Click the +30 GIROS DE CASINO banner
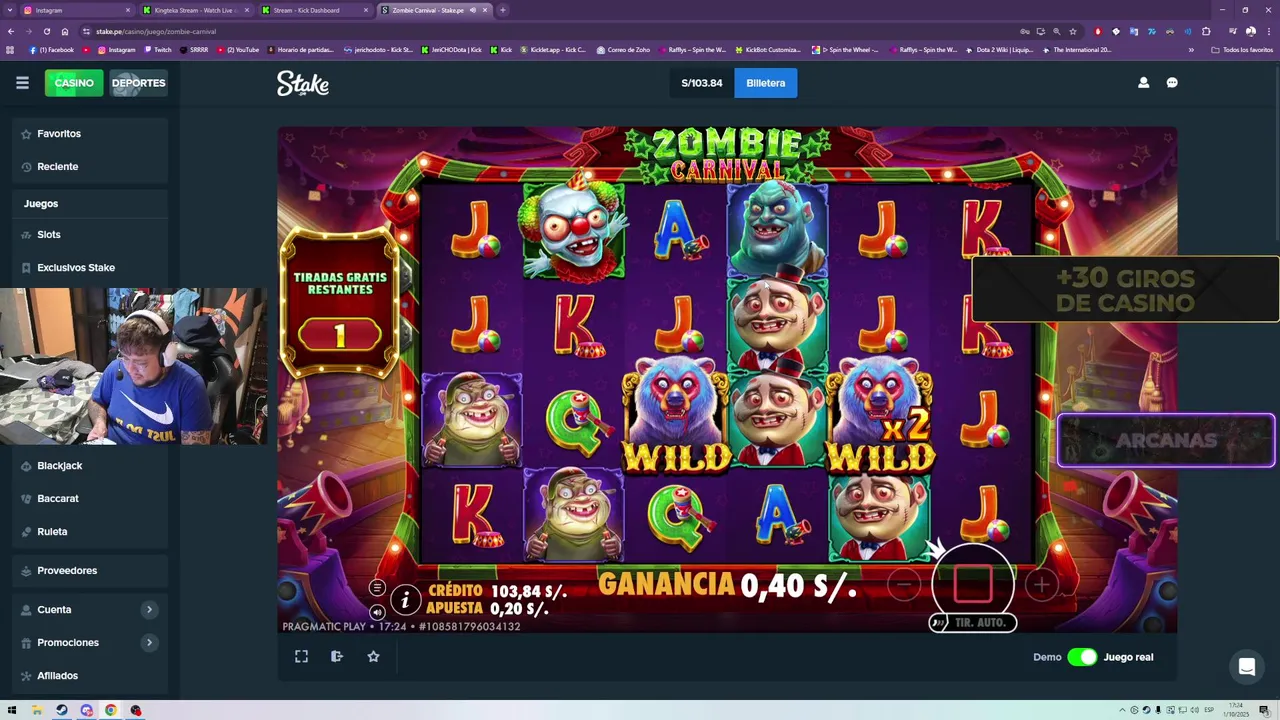 pyautogui.click(x=1125, y=290)
